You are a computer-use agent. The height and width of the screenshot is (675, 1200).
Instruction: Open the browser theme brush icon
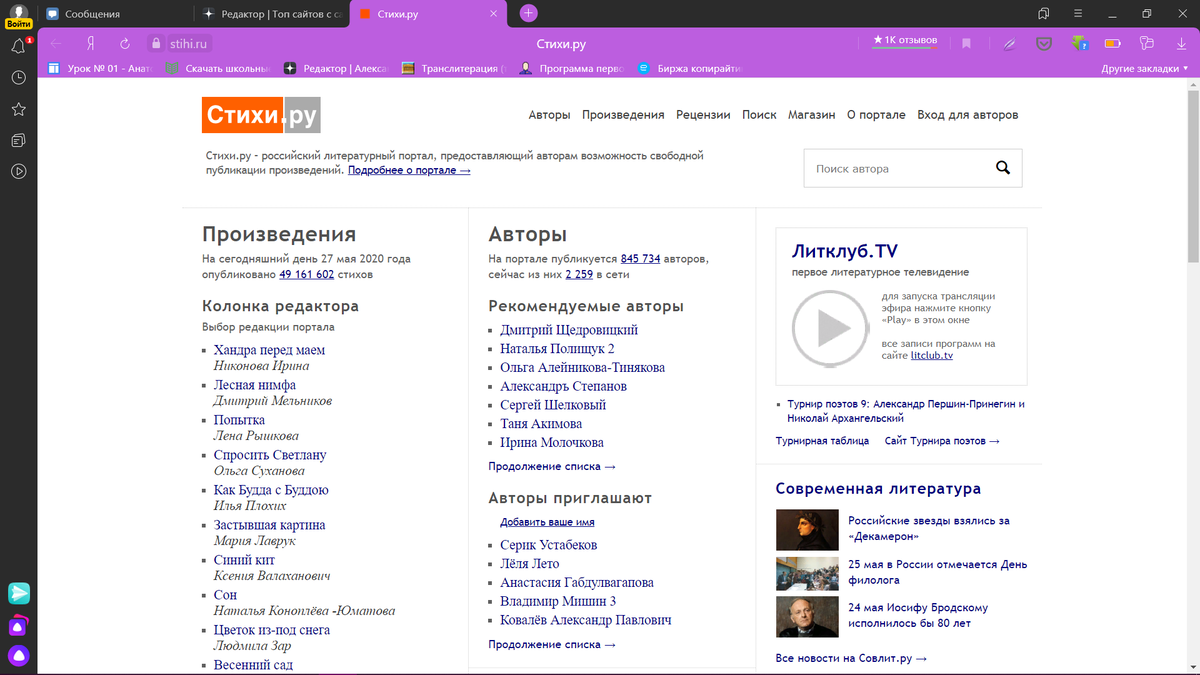[1147, 43]
